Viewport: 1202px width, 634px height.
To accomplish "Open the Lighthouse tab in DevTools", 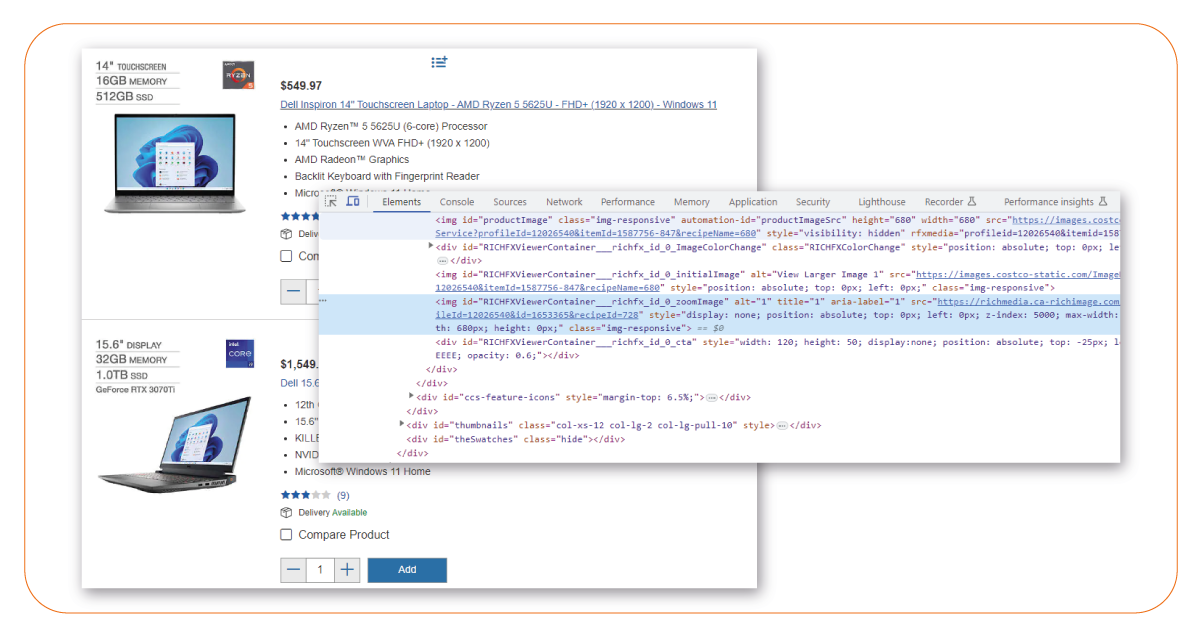I will pyautogui.click(x=882, y=202).
